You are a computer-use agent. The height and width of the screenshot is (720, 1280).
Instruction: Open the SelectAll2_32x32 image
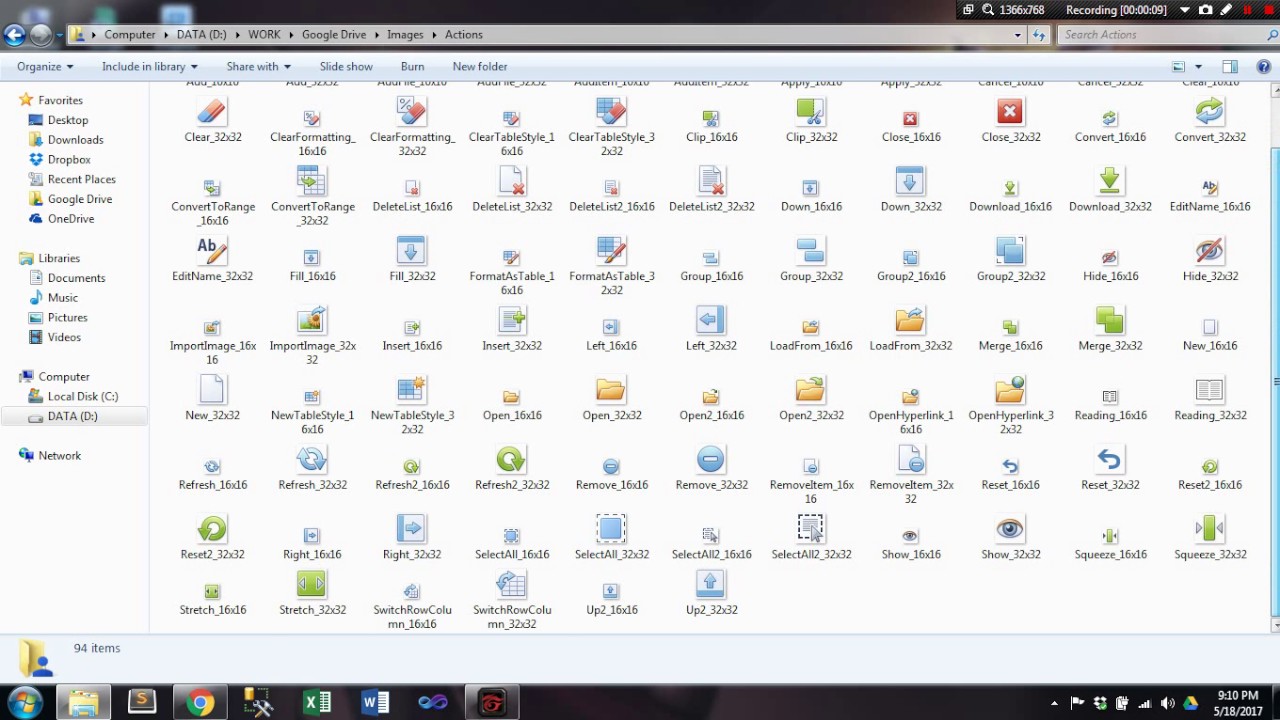(x=811, y=530)
